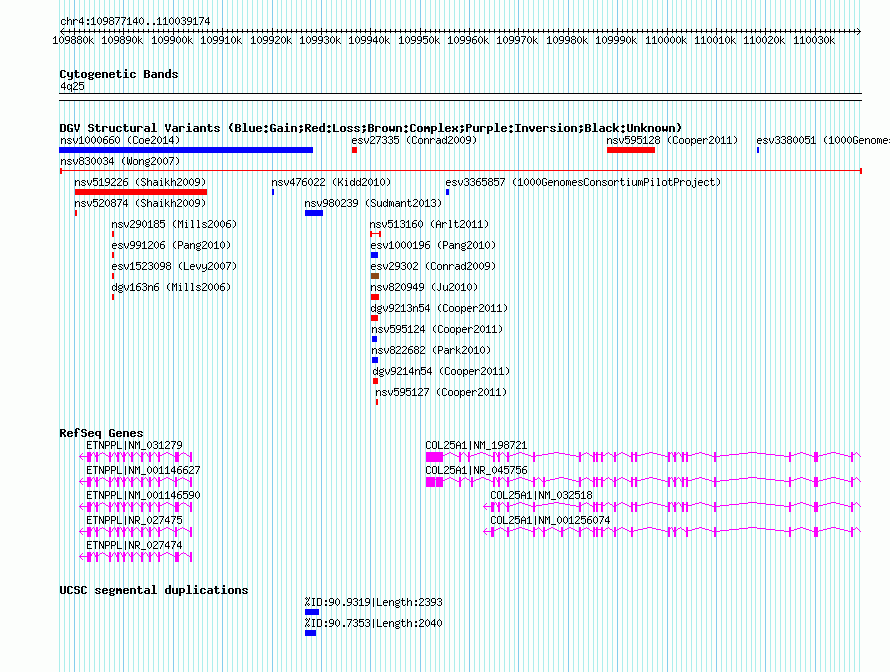Click esv991206 (Pang2010) label

pos(171,245)
